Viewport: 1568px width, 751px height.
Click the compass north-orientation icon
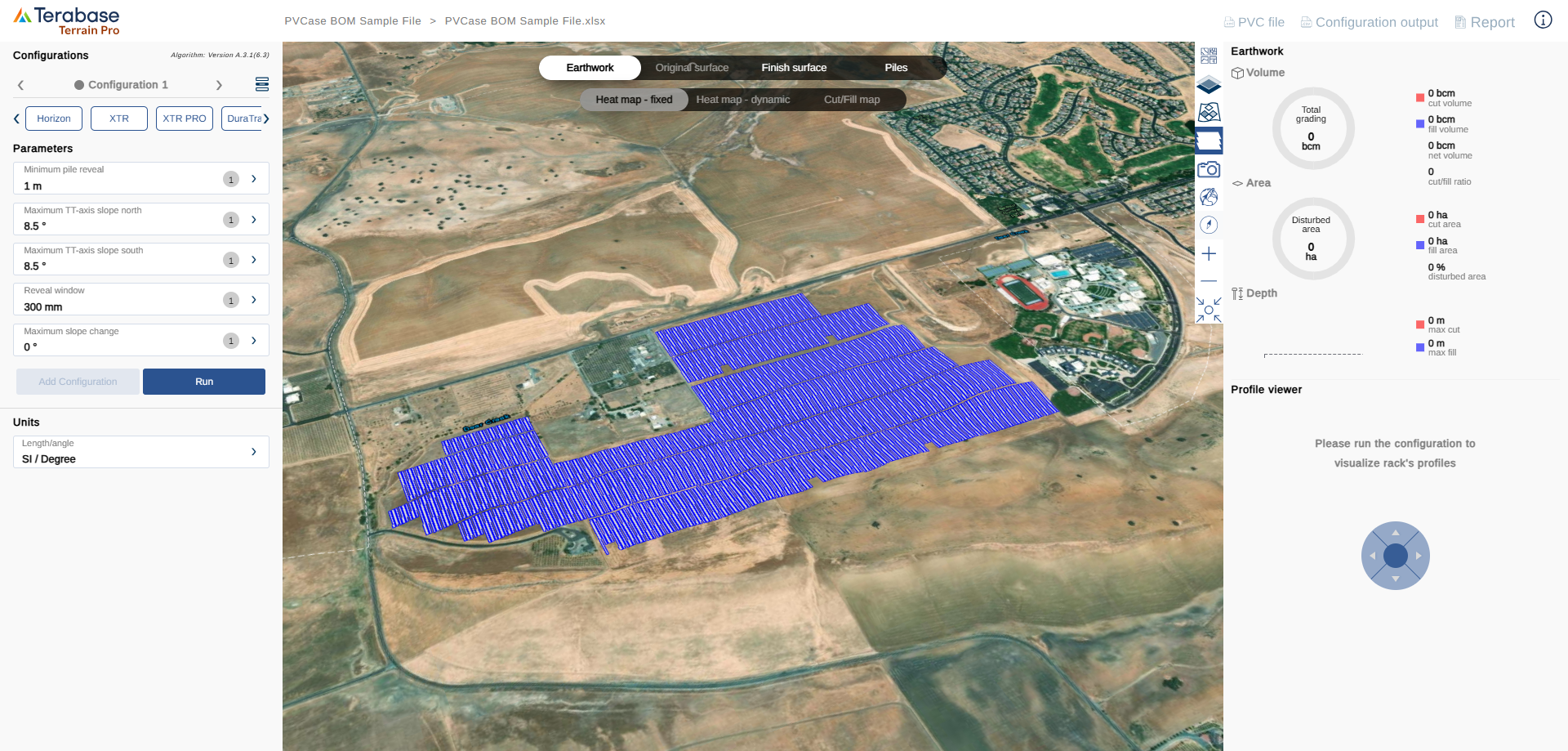click(1209, 225)
